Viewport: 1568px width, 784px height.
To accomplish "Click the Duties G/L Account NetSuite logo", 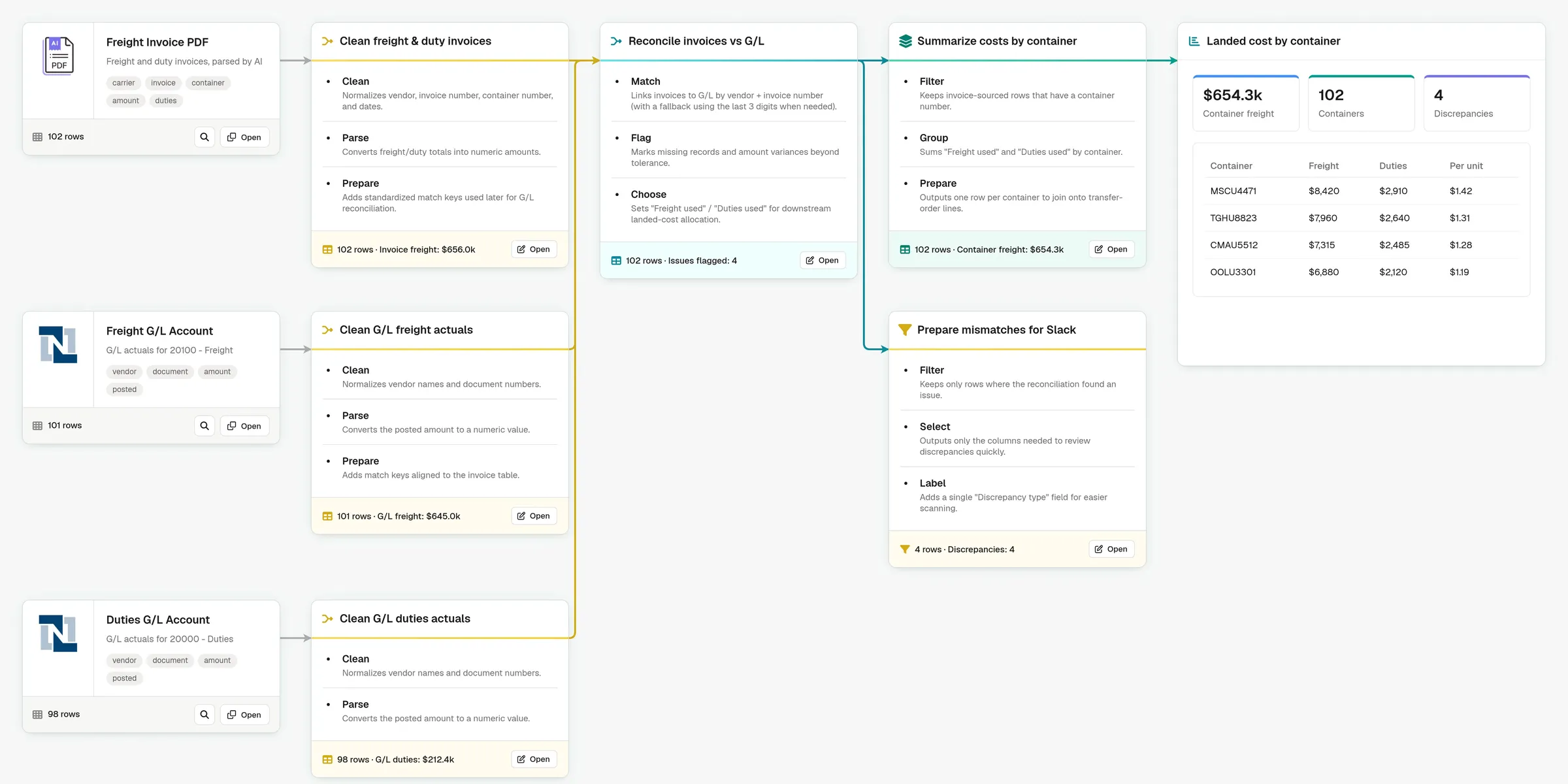I will coord(58,633).
